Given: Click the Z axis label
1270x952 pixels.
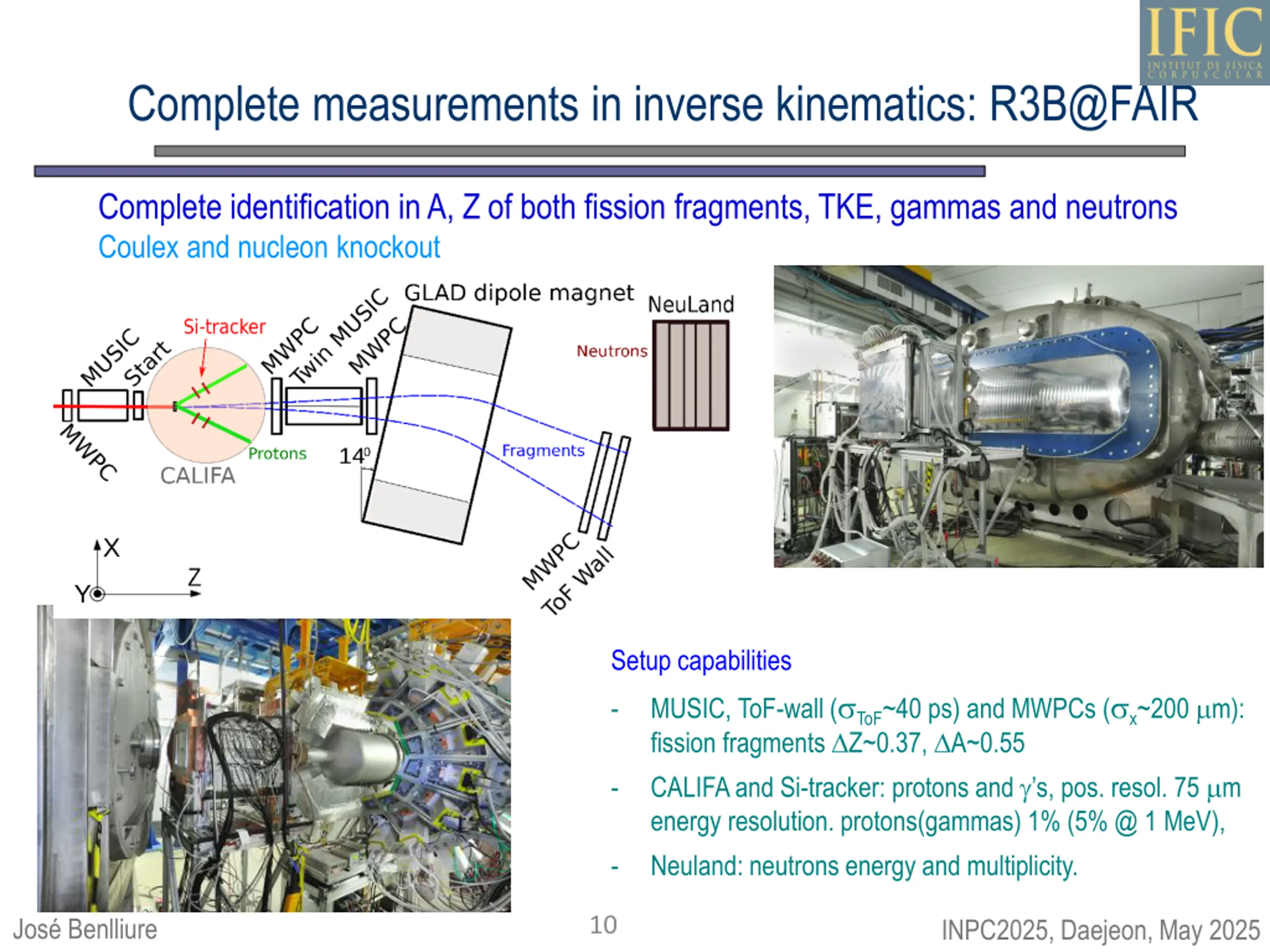Looking at the screenshot, I should click(194, 577).
